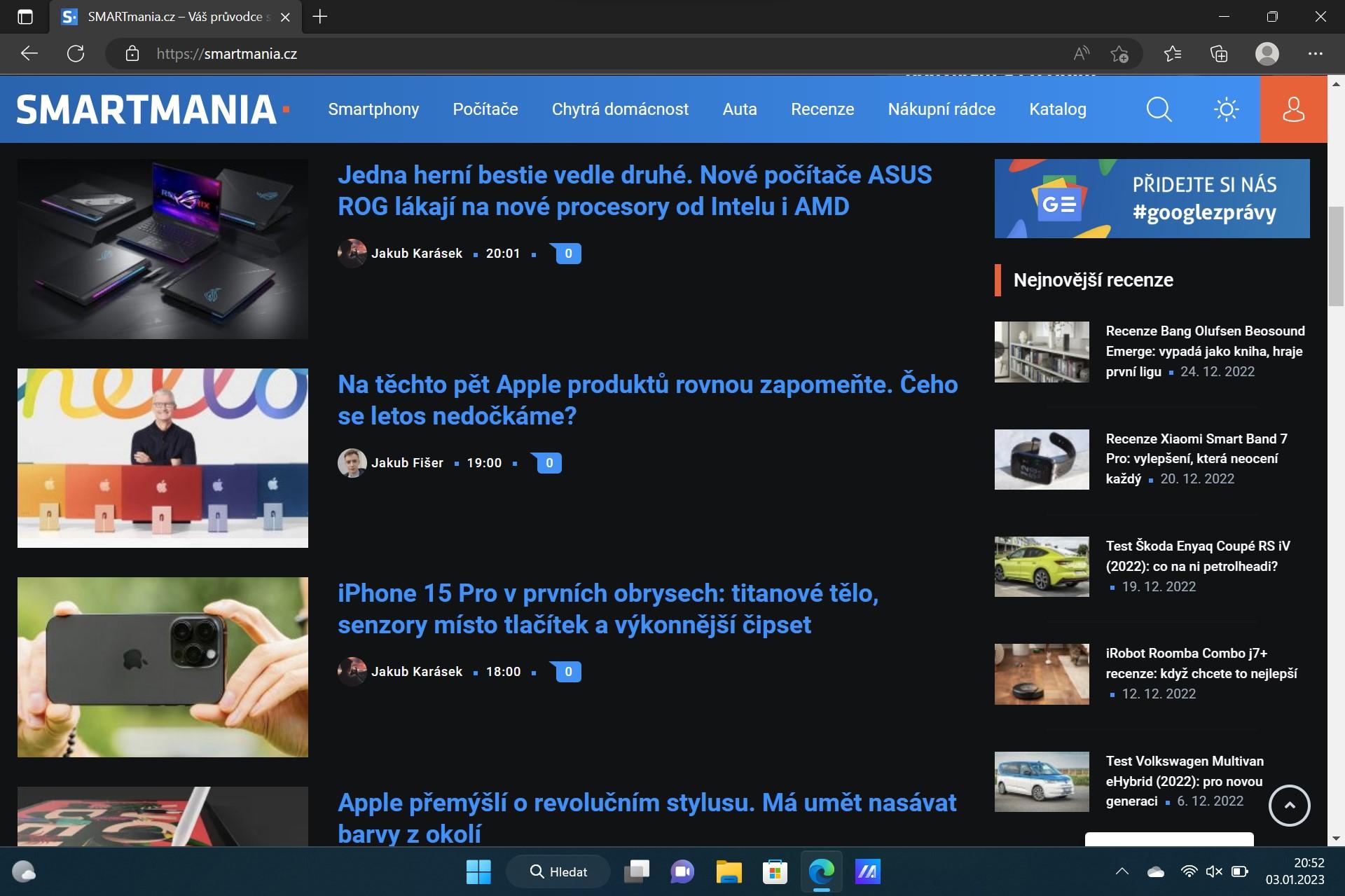This screenshot has height=896, width=1345.
Task: Open OneDrive cloud tray icon
Action: tap(1155, 872)
